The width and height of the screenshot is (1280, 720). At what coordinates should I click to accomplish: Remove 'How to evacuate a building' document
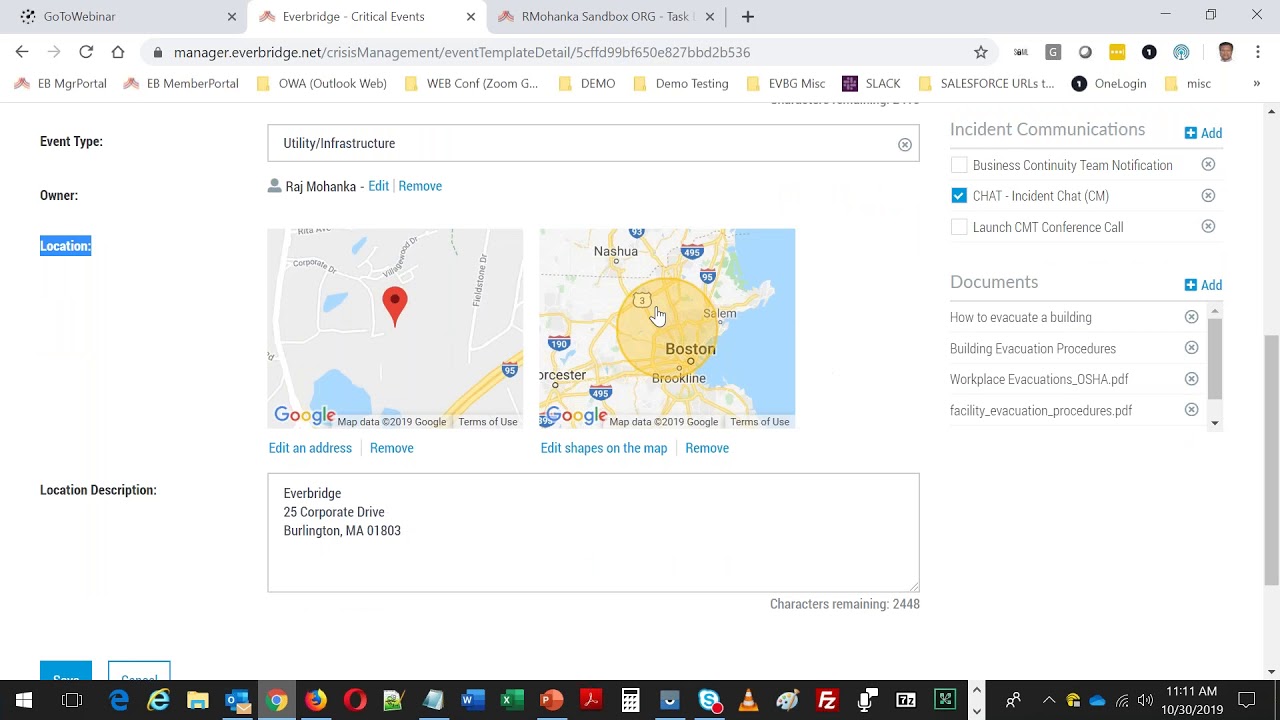pyautogui.click(x=1191, y=317)
